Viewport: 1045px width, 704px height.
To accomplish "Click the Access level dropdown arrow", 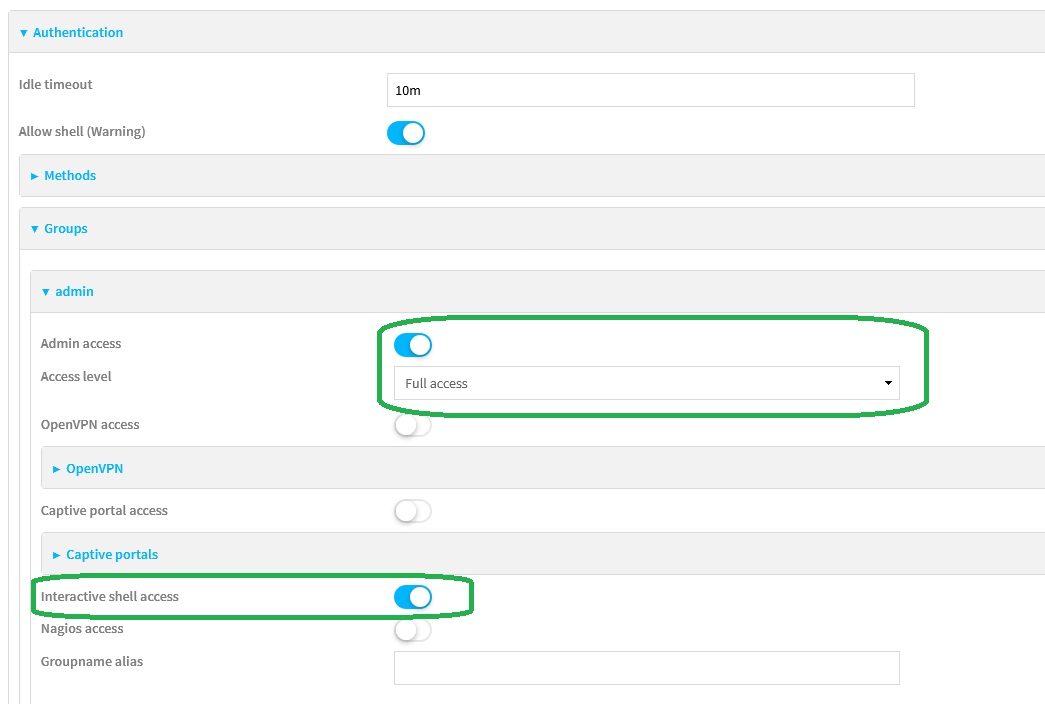I will coord(887,383).
